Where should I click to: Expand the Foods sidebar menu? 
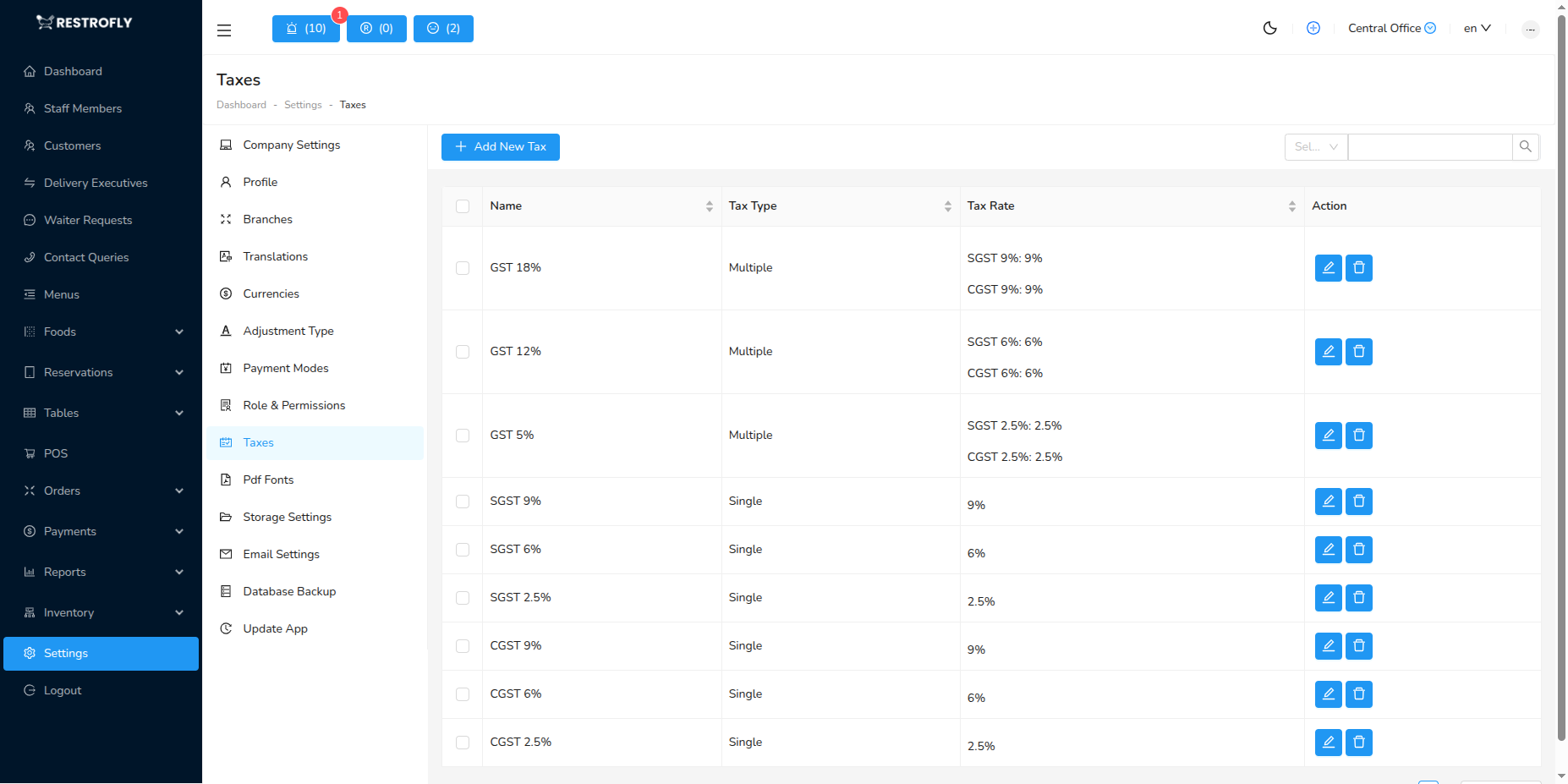101,332
